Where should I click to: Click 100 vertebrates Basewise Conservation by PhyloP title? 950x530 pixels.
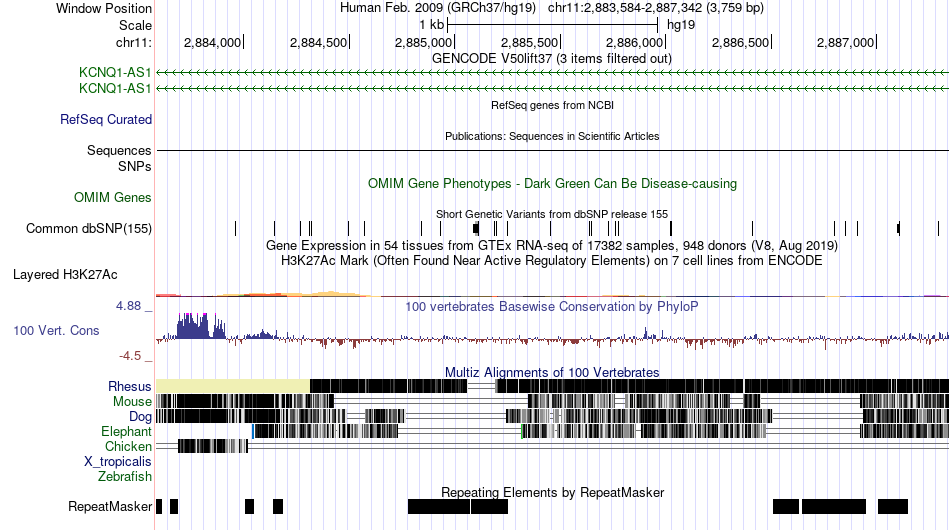552,306
